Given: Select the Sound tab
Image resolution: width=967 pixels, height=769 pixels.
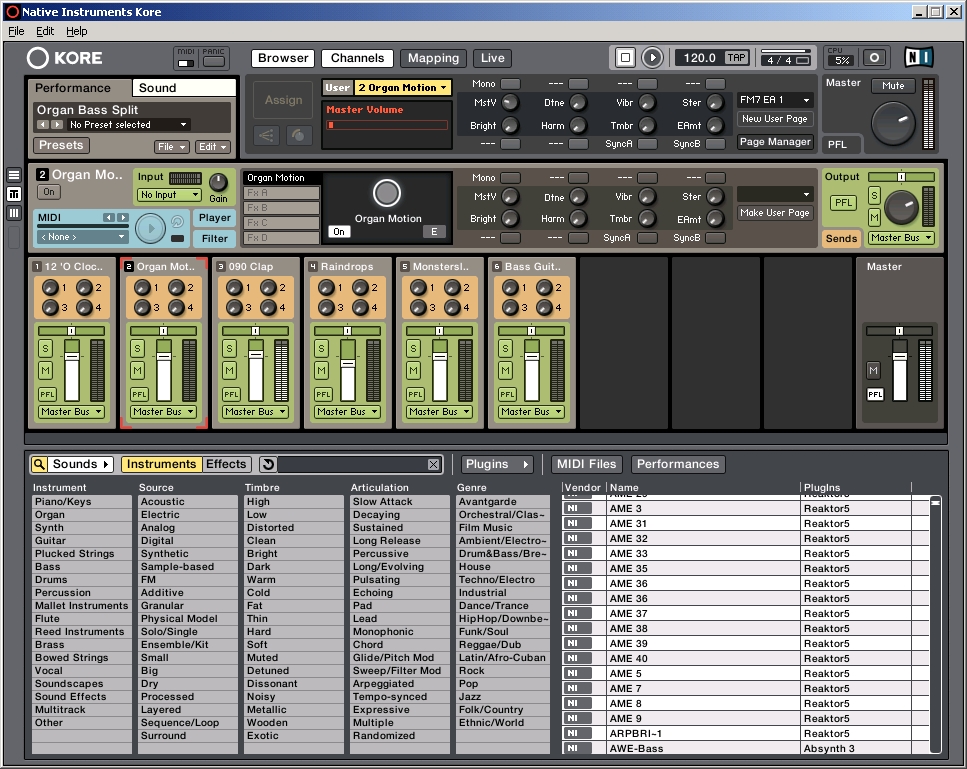Looking at the screenshot, I should pos(183,88).
